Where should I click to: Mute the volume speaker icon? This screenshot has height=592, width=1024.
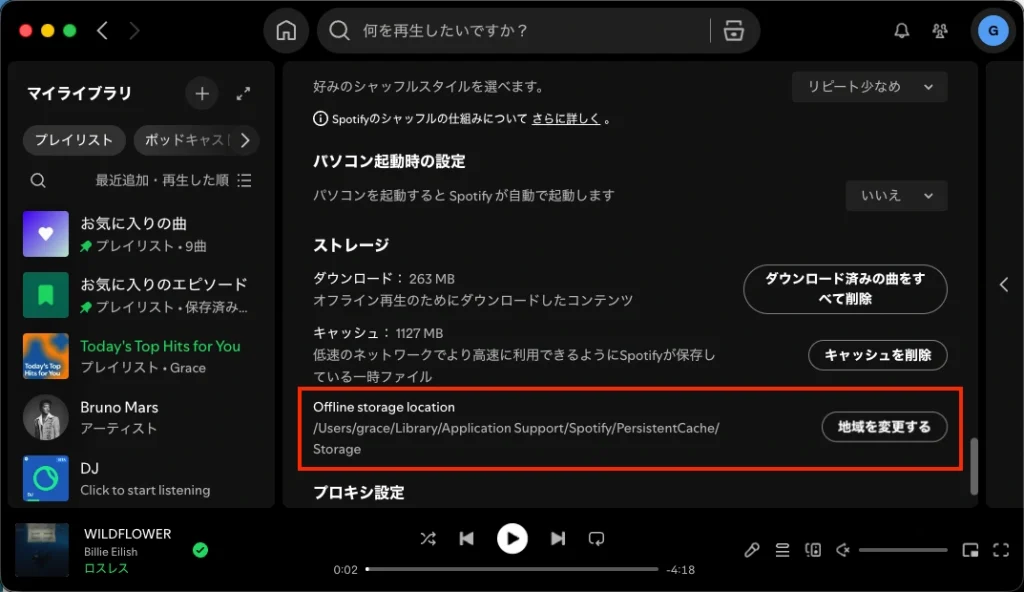point(842,550)
